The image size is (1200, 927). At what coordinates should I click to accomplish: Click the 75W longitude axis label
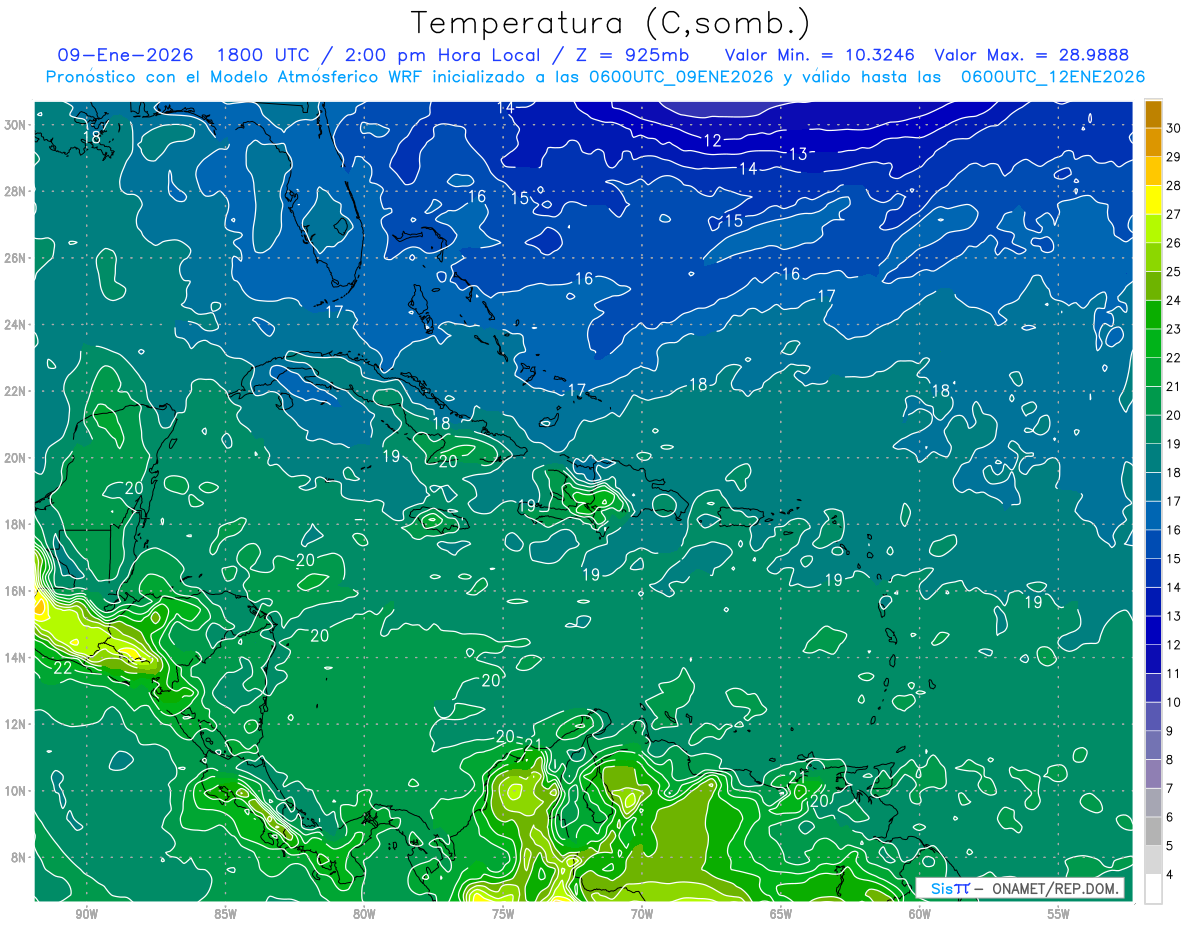(503, 914)
